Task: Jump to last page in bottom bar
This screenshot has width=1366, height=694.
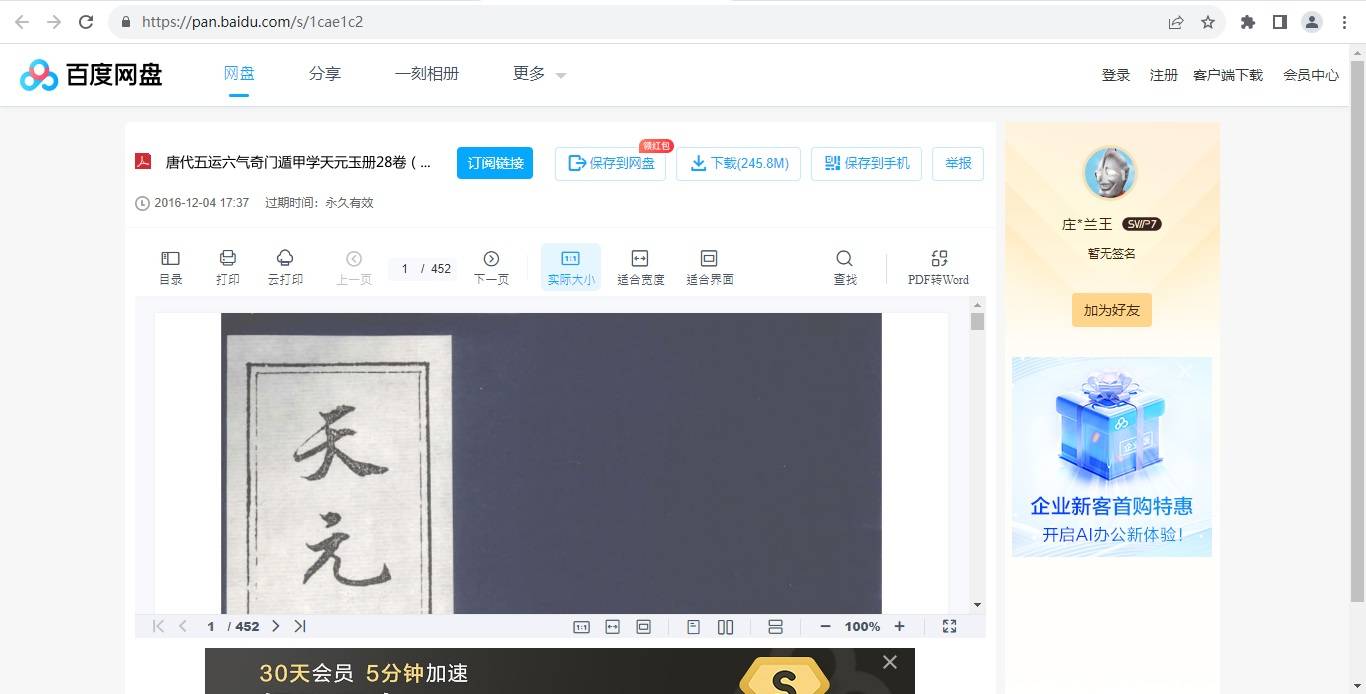Action: pyautogui.click(x=300, y=626)
